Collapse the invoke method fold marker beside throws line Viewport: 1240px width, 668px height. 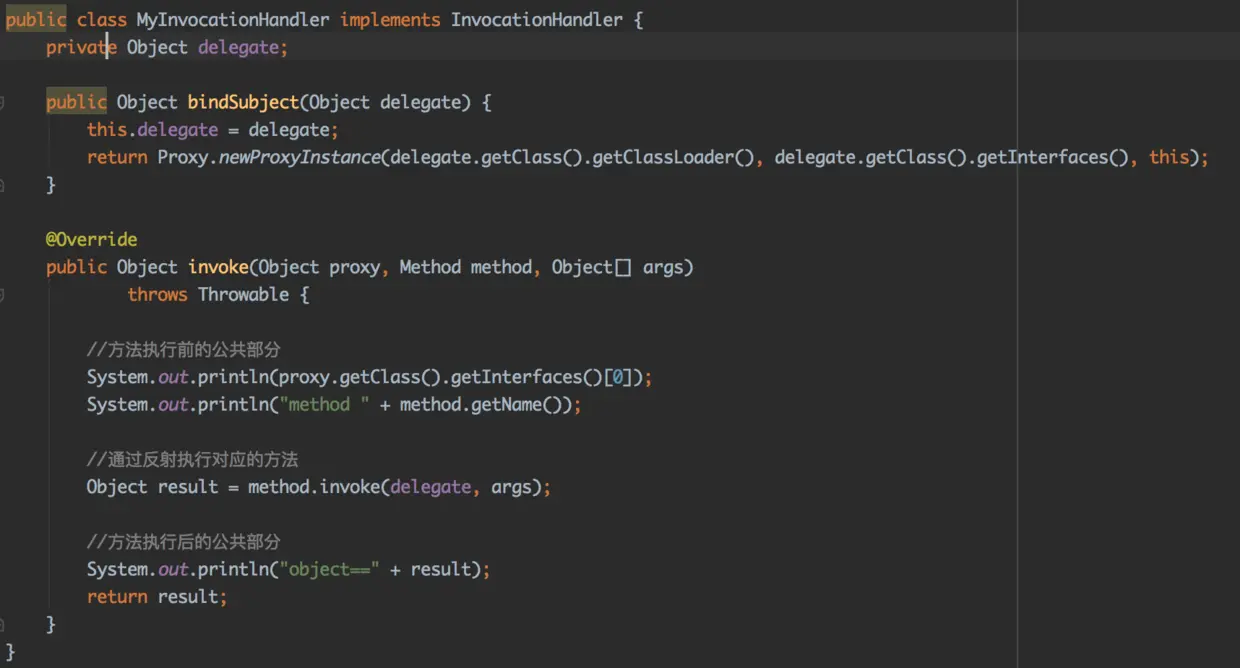3,295
